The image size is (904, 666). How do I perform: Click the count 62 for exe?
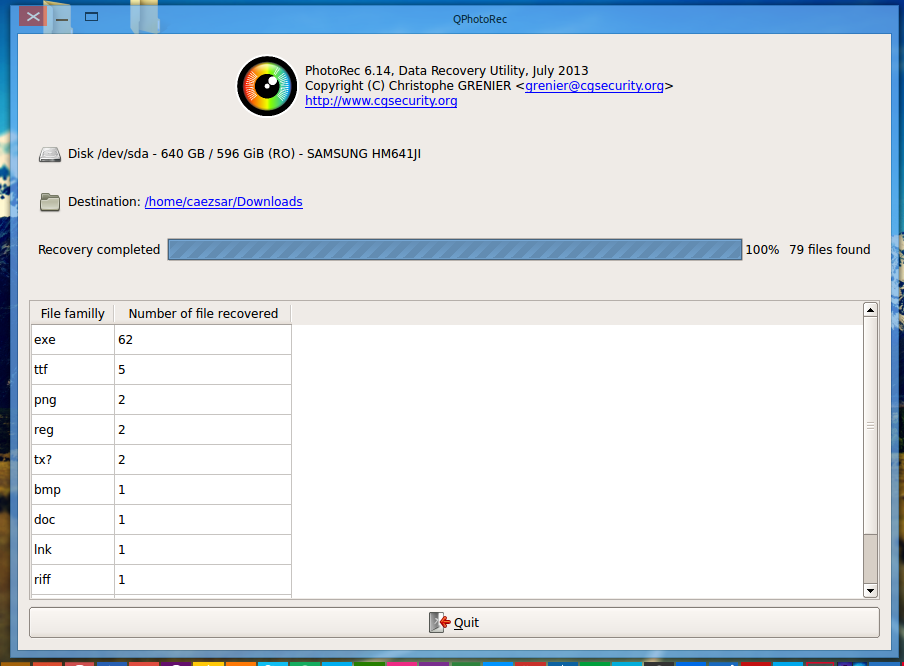point(203,340)
